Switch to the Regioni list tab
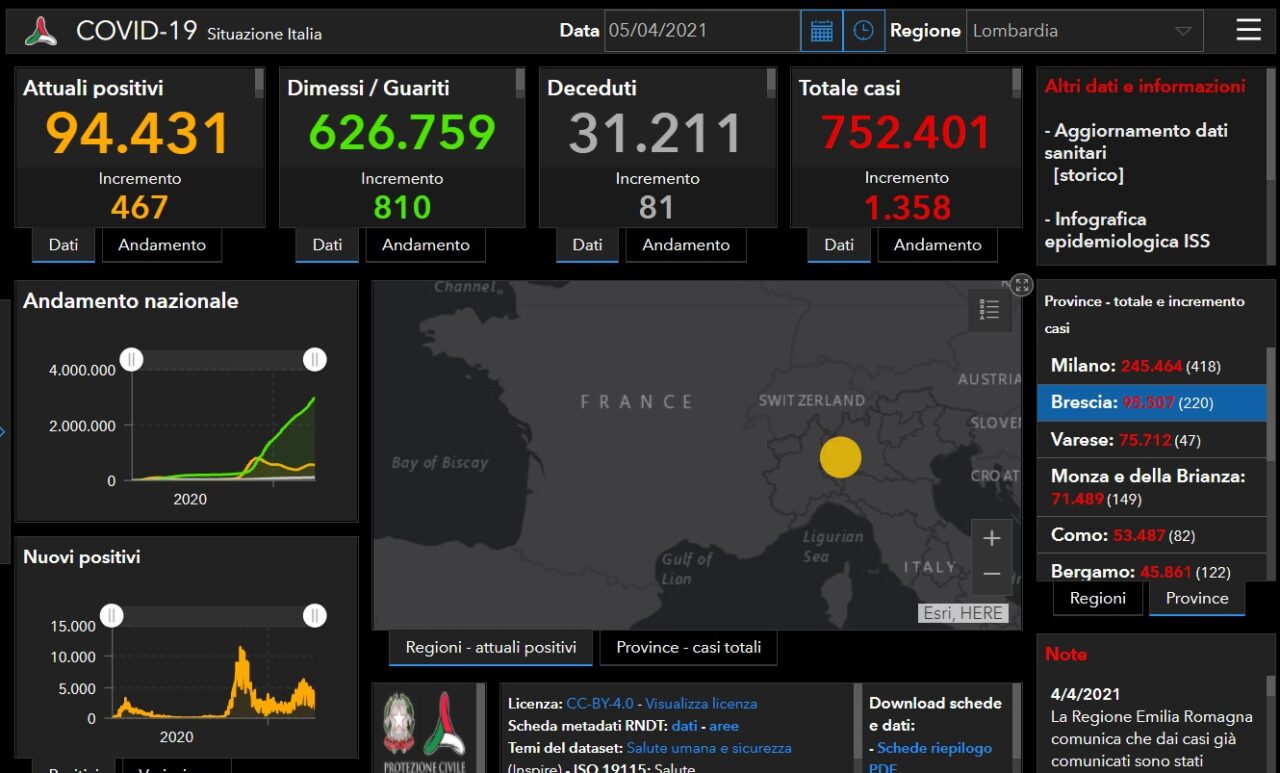The image size is (1280, 773). pyautogui.click(x=1097, y=598)
